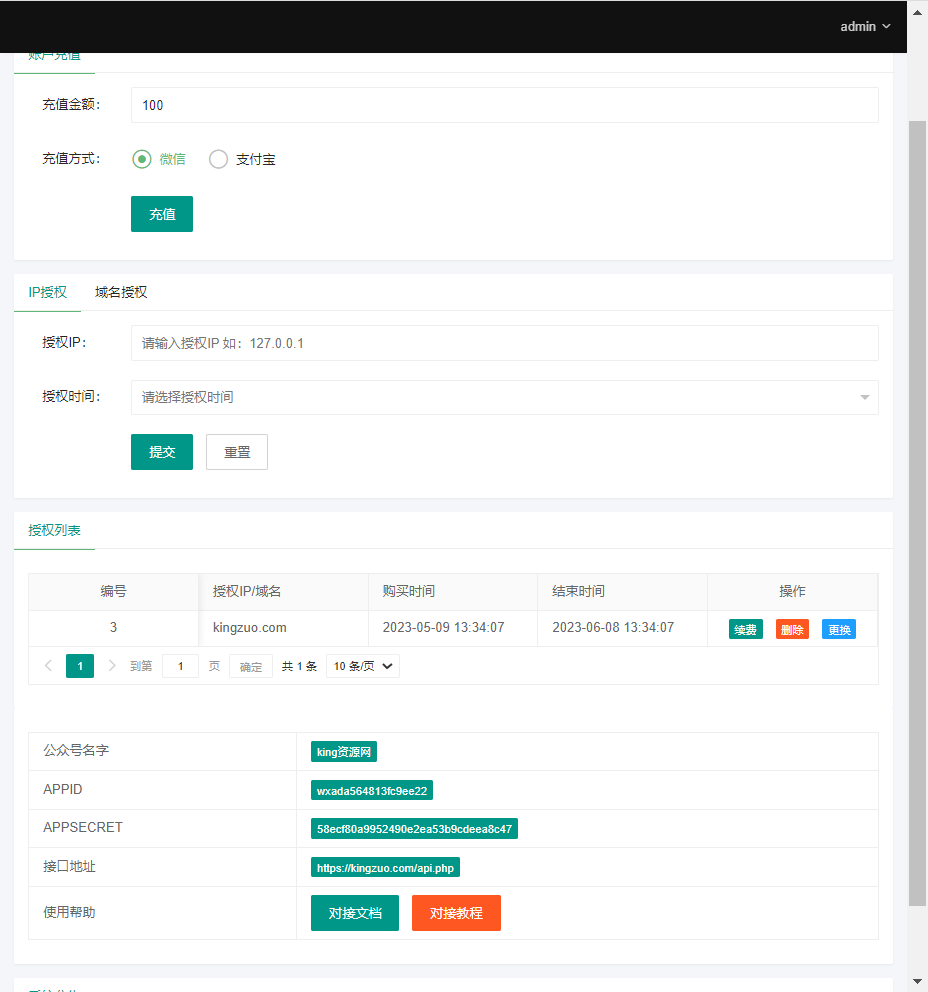Select the 微信 payment radio button
Screen dimensions: 928x992
click(x=142, y=159)
